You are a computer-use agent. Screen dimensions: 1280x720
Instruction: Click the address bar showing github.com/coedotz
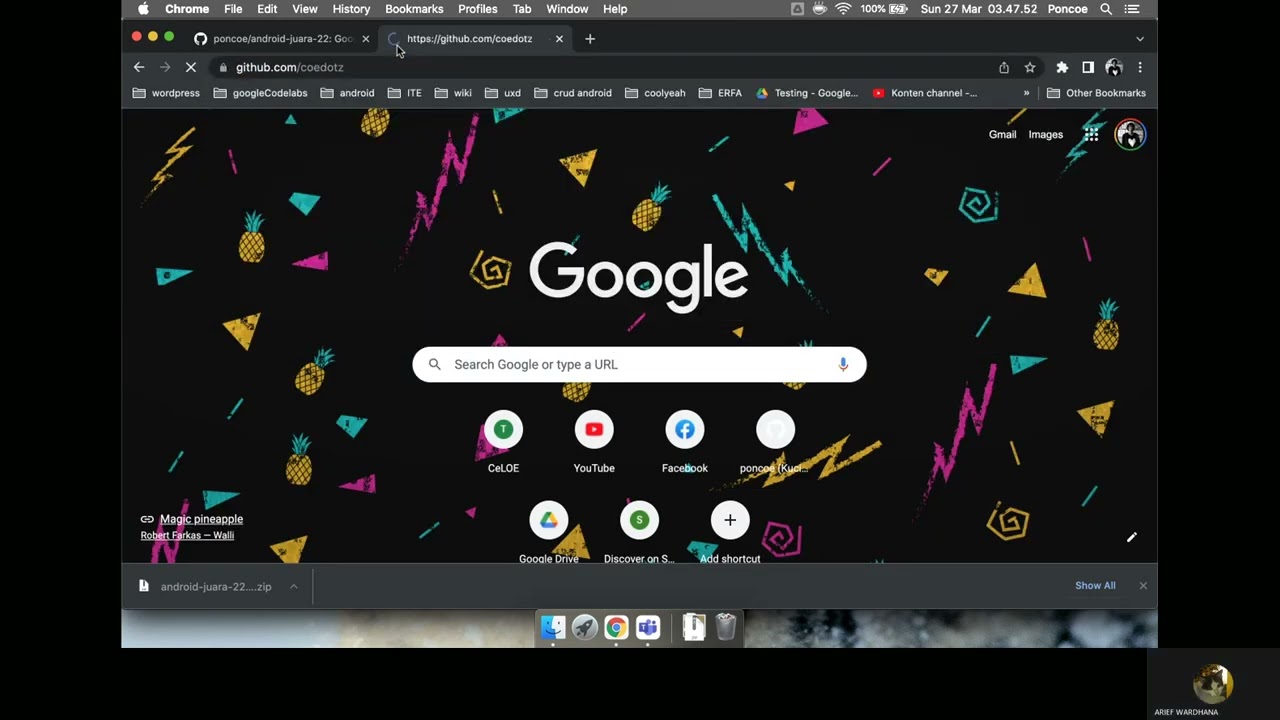(605, 67)
